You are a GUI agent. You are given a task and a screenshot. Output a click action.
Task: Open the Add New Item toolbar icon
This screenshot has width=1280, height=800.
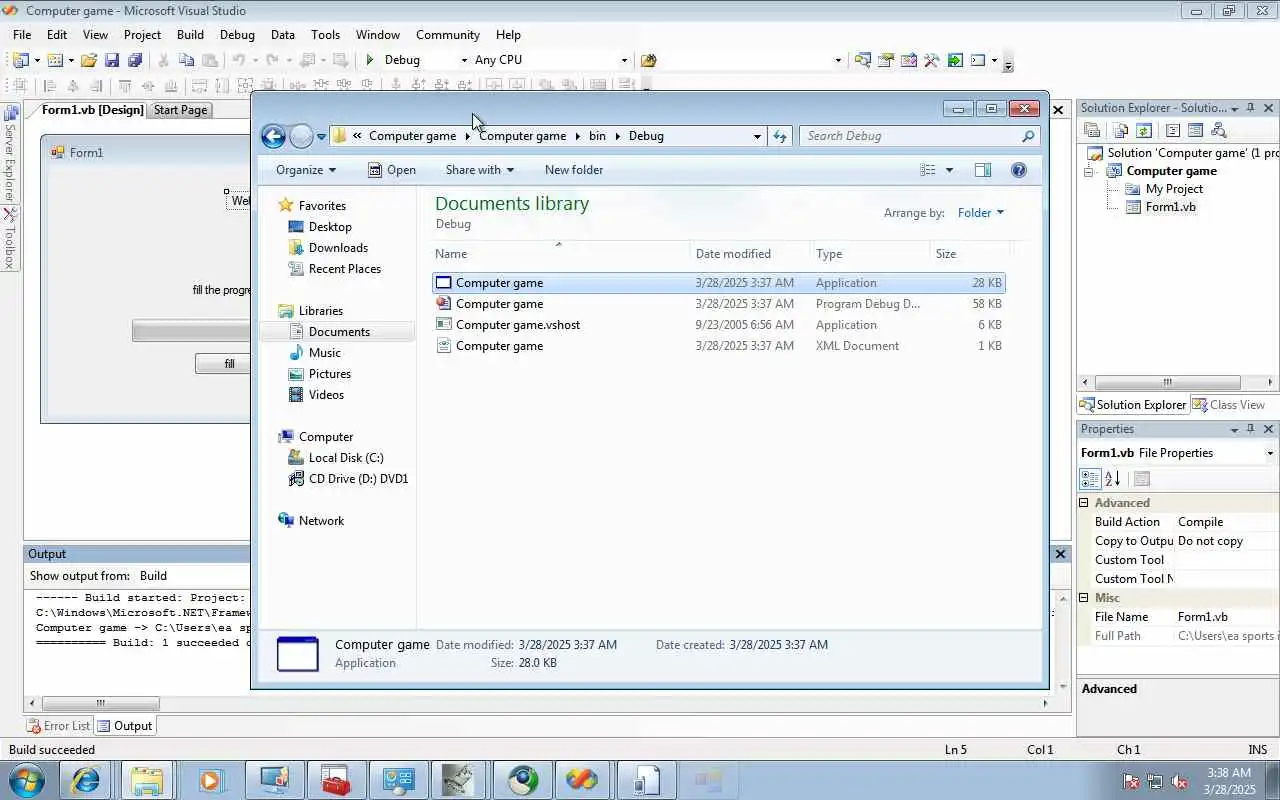[55, 60]
